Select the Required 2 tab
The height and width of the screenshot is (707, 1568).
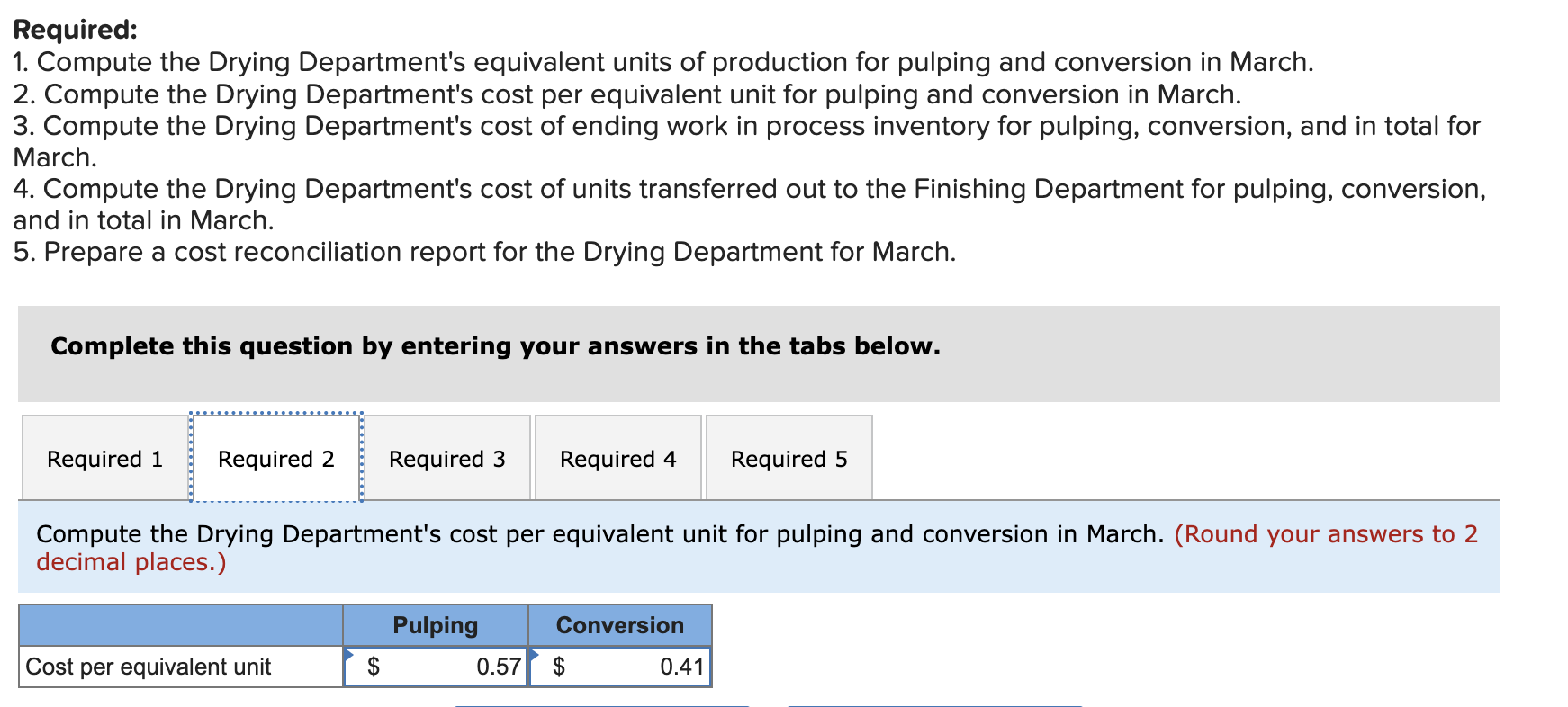[275, 459]
